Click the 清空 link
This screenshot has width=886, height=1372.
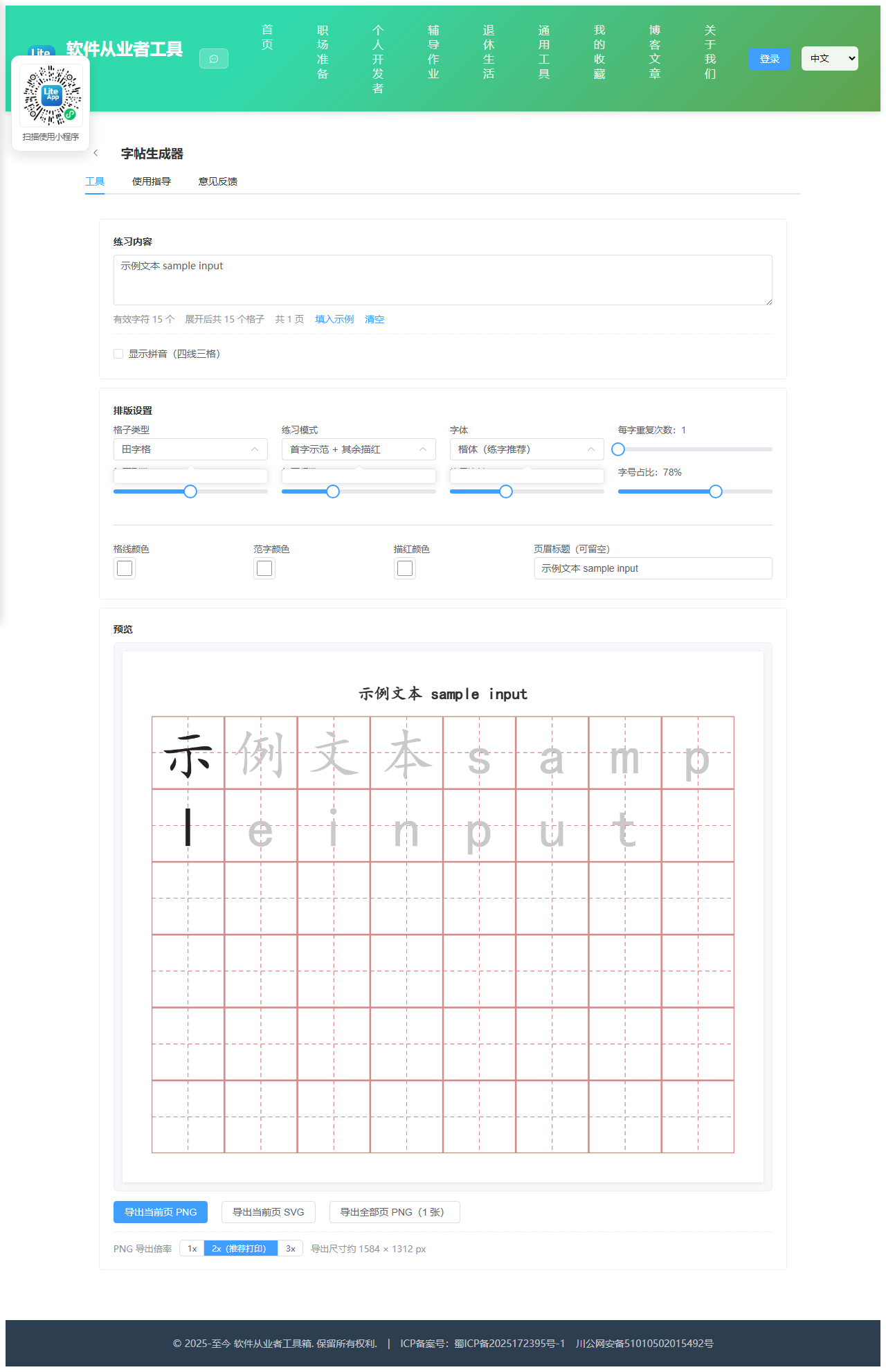(374, 319)
